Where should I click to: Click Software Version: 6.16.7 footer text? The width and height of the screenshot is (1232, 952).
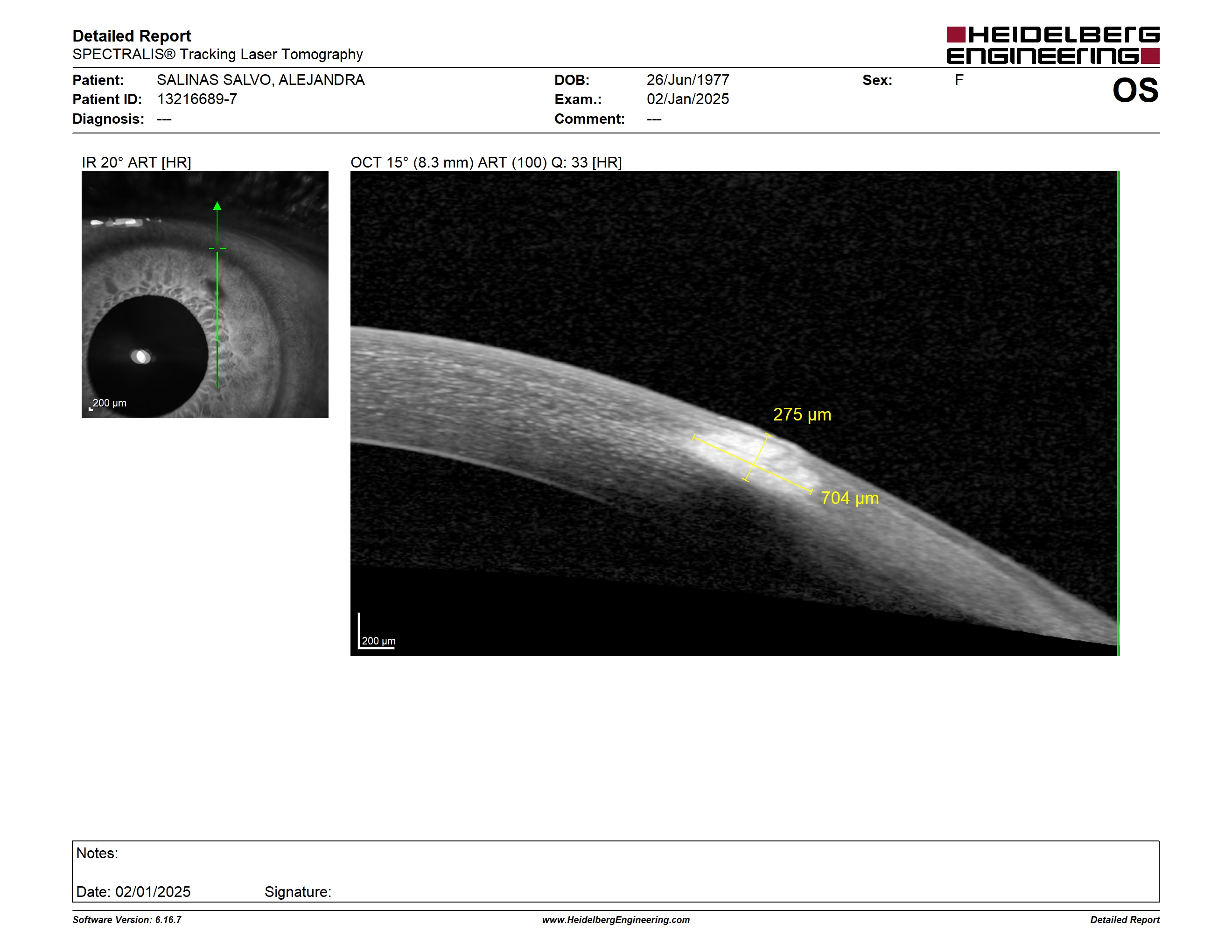(x=127, y=920)
